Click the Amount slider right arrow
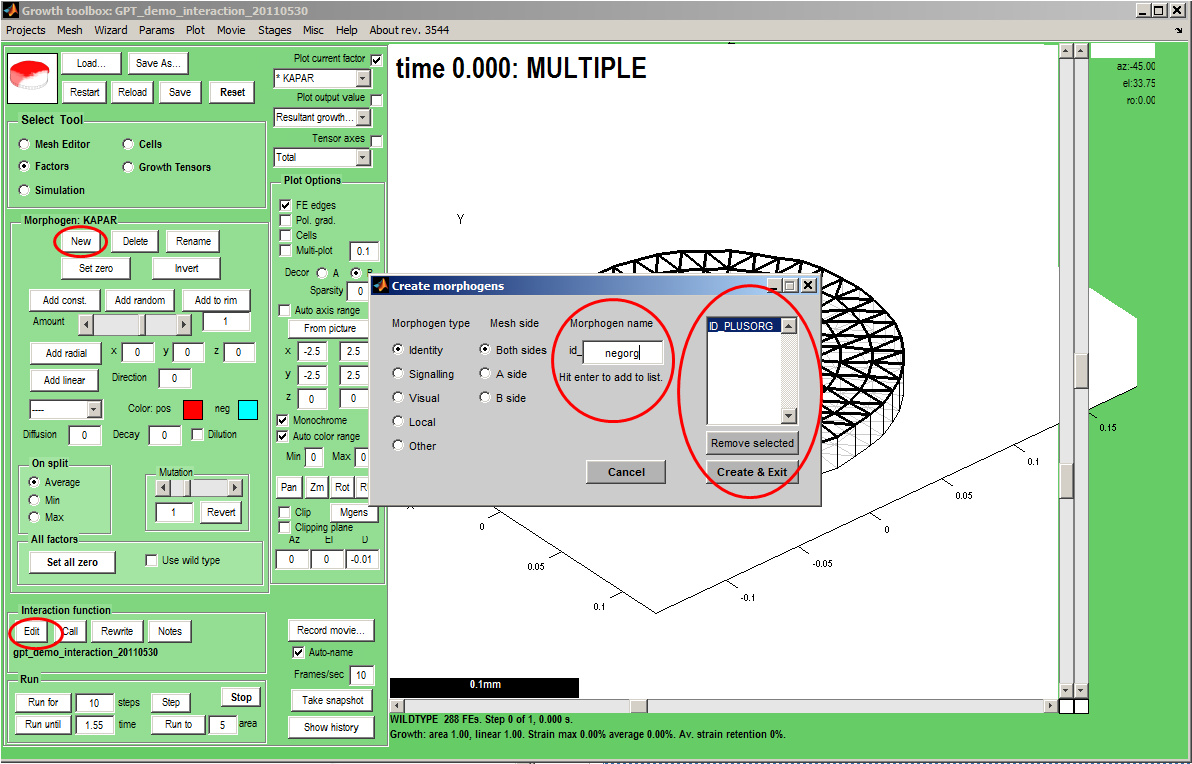1192x764 pixels. click(183, 324)
